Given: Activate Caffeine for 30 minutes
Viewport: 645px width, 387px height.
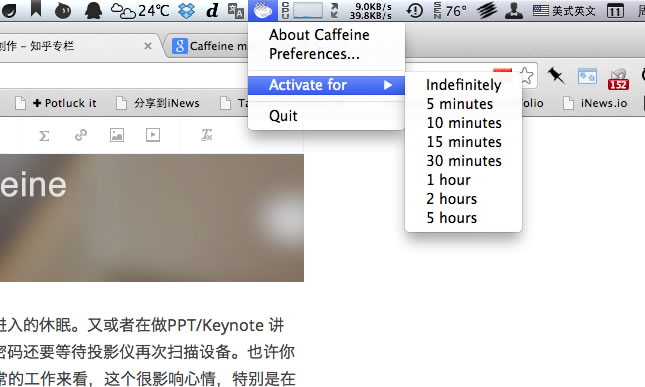Looking at the screenshot, I should (x=464, y=161).
